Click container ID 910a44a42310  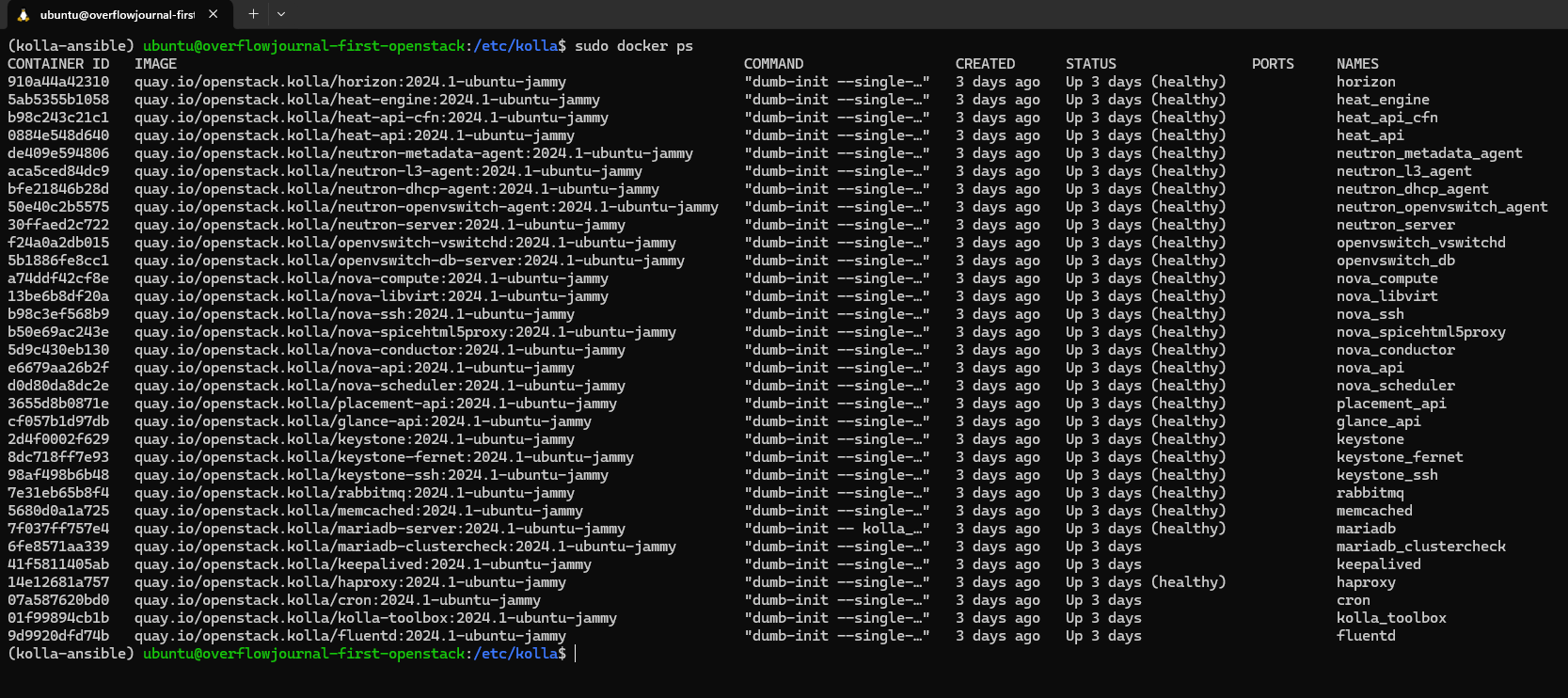(58, 82)
